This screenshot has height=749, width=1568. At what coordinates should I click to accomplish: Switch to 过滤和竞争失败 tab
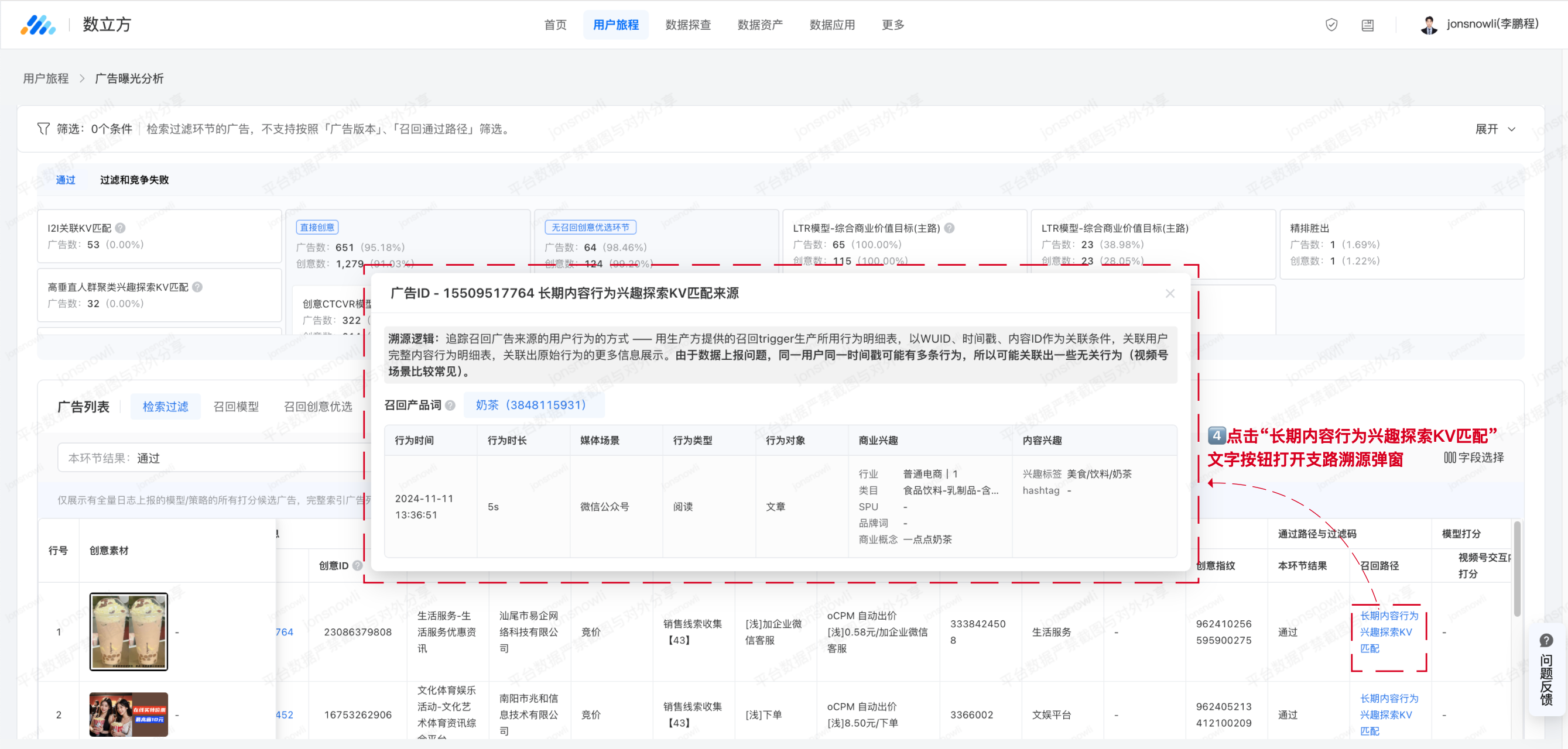click(134, 180)
